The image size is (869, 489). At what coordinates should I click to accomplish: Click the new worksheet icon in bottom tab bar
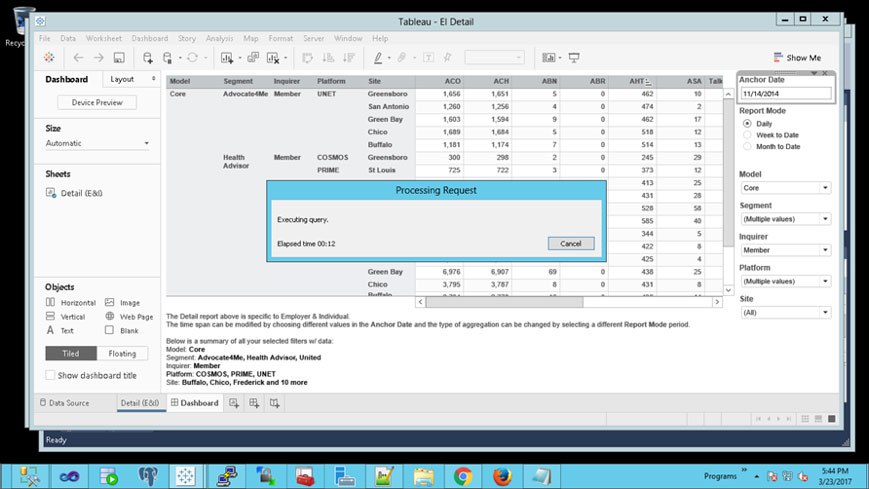234,403
